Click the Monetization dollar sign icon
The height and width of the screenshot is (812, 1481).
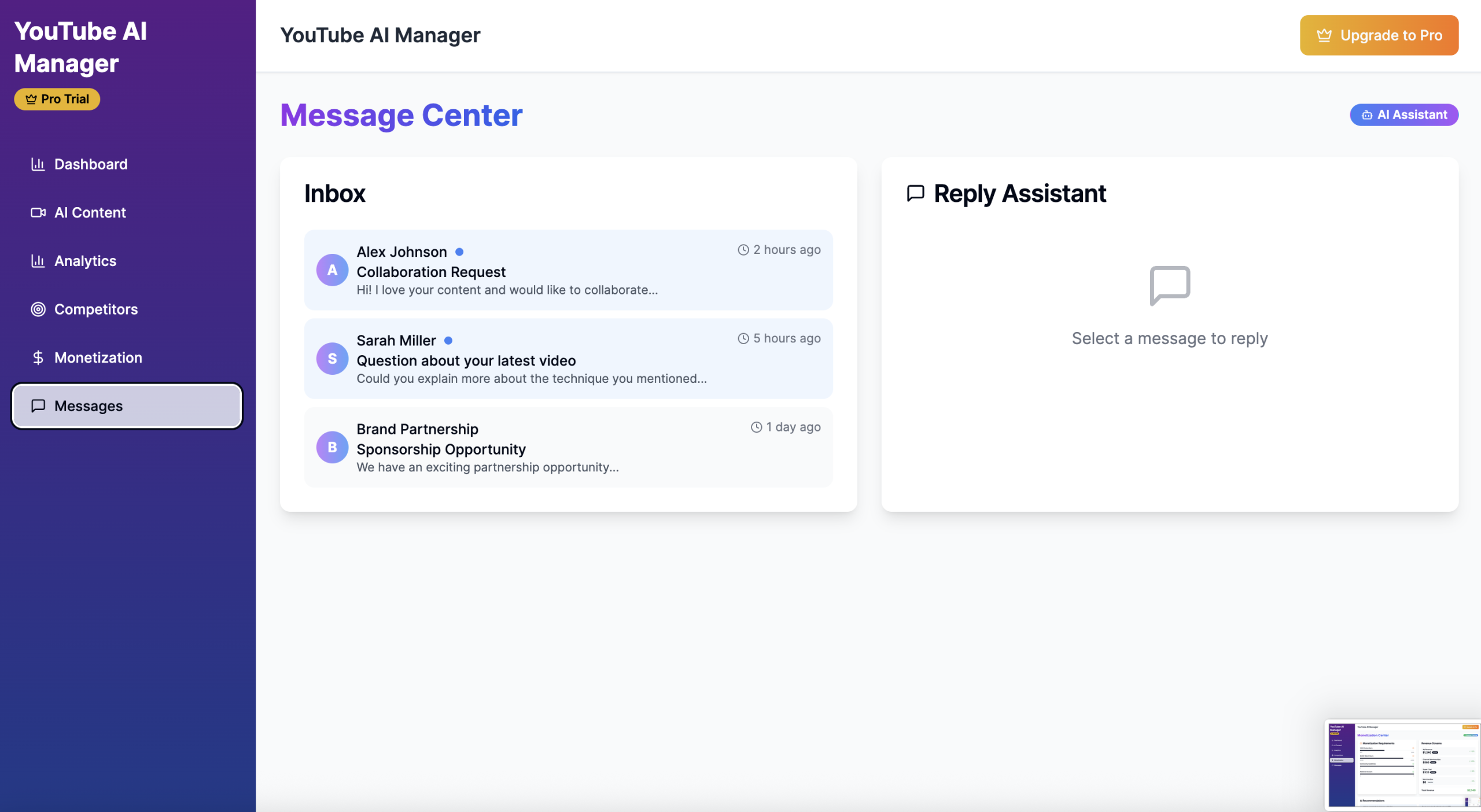pyautogui.click(x=38, y=357)
